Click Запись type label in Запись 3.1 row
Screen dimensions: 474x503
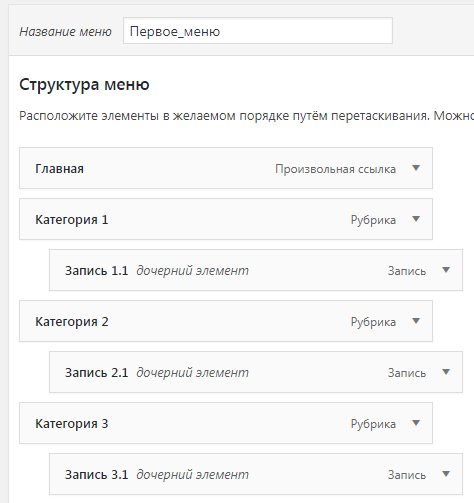click(407, 475)
